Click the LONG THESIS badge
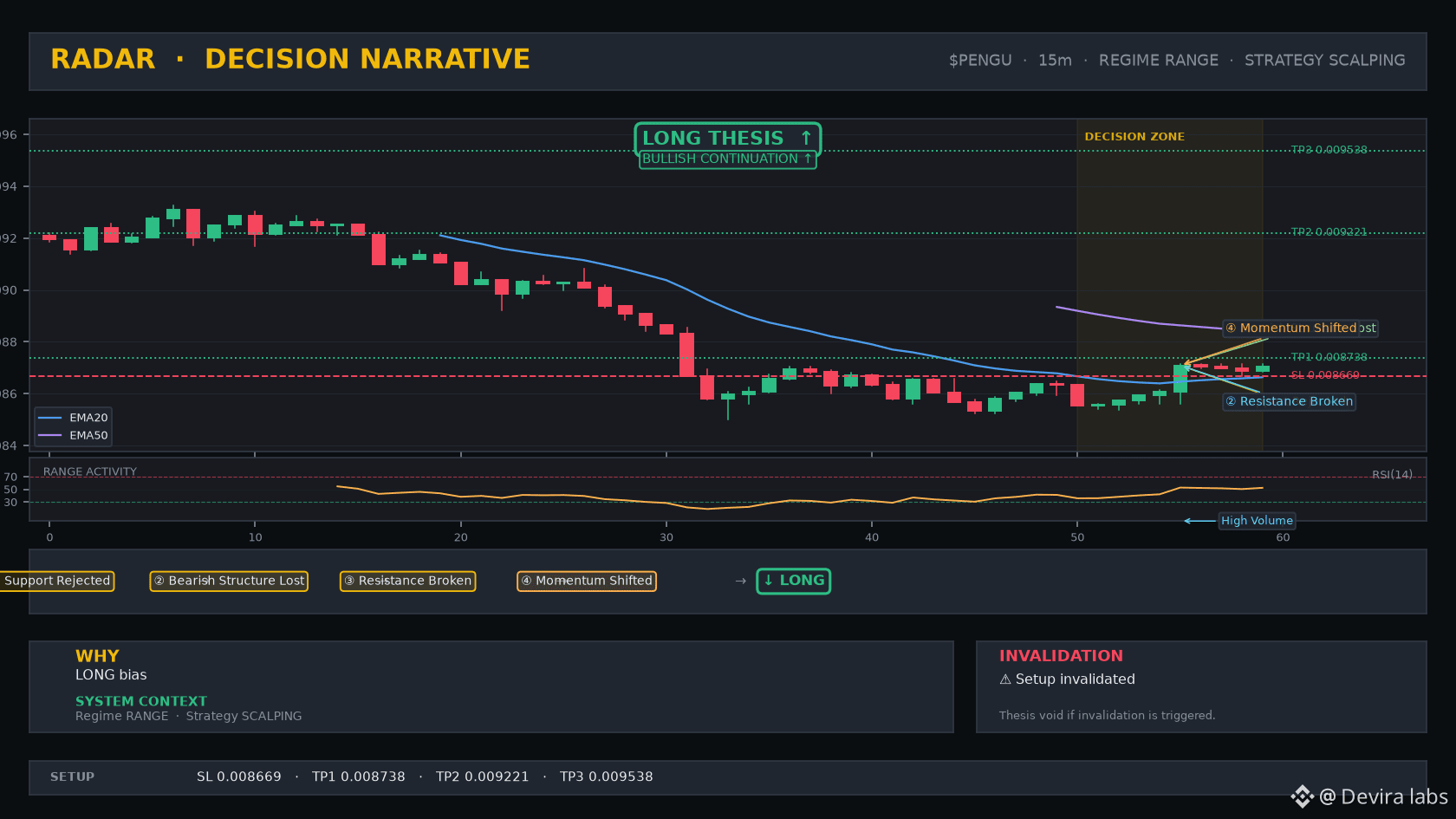 (x=727, y=139)
